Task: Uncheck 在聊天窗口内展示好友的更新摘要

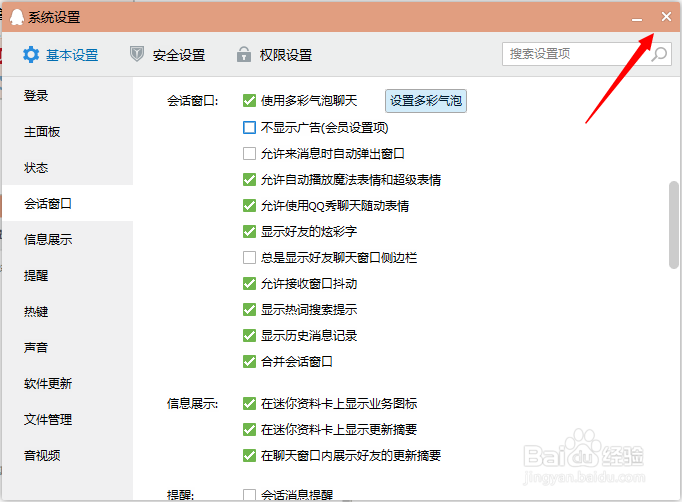Action: (x=249, y=455)
